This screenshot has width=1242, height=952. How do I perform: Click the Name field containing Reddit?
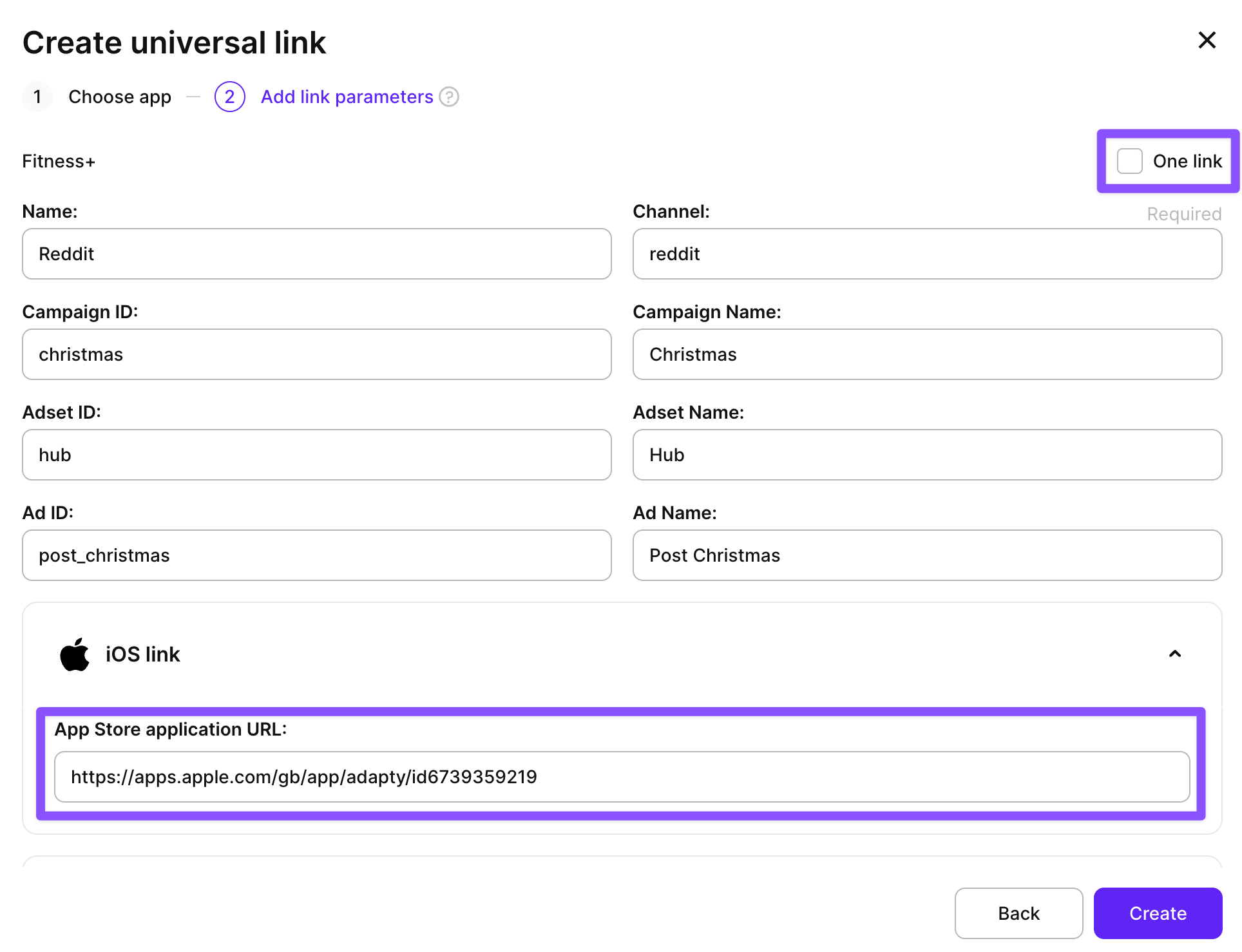tap(316, 254)
